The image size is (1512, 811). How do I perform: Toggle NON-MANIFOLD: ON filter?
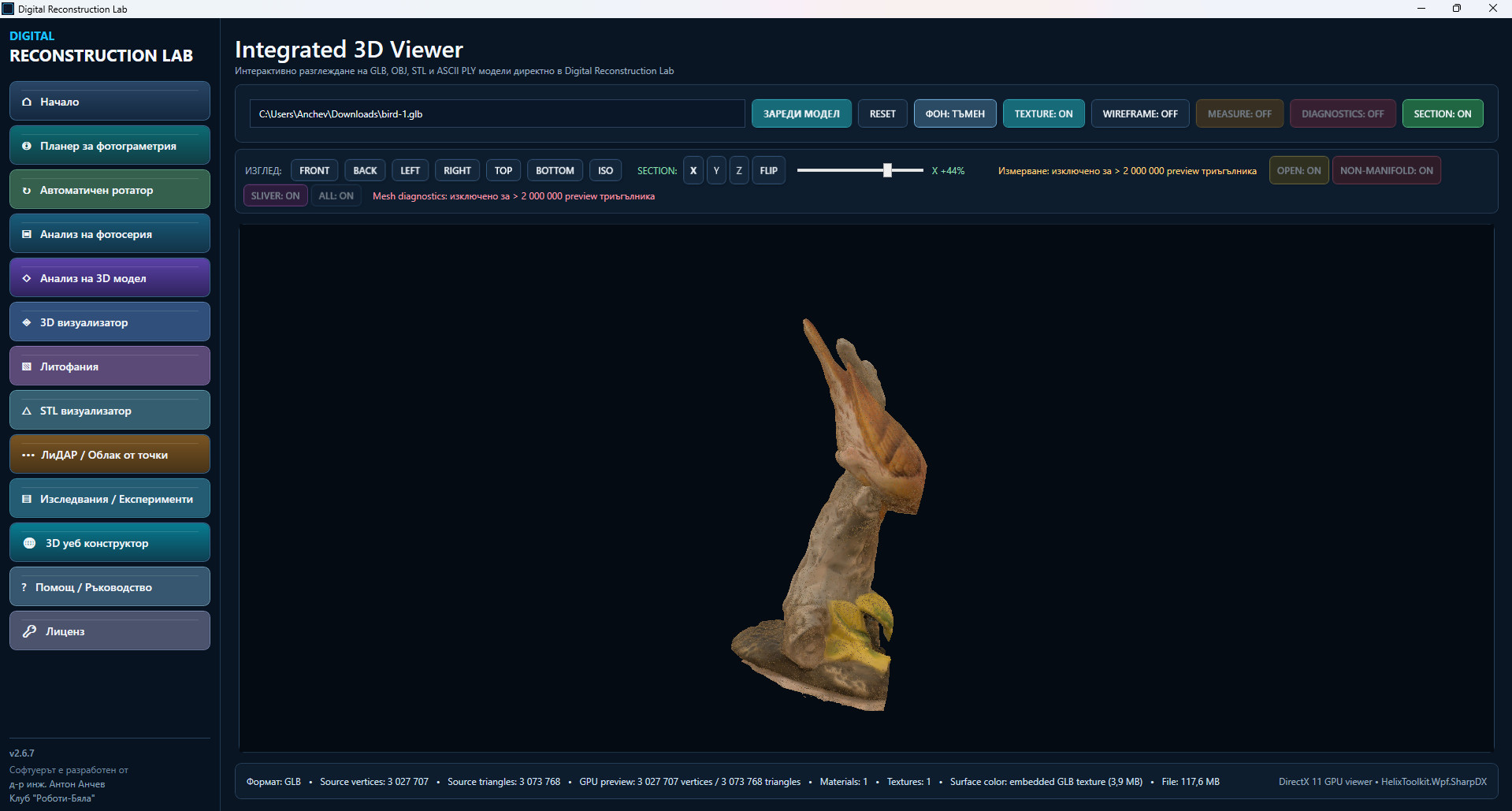pos(1386,170)
